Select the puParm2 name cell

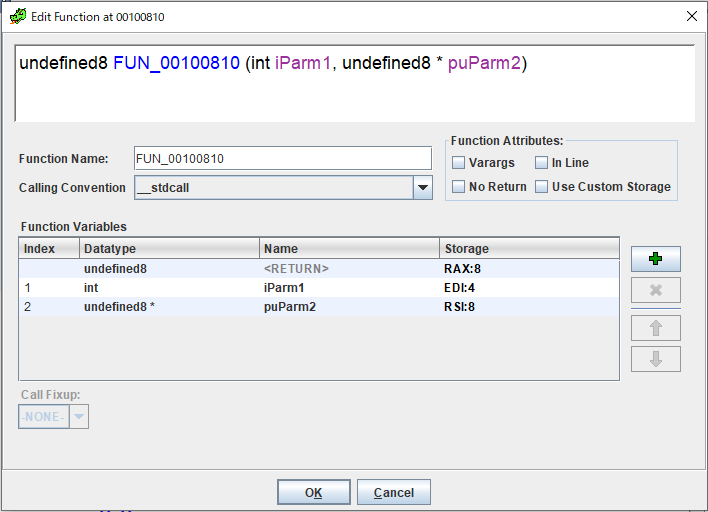349,307
